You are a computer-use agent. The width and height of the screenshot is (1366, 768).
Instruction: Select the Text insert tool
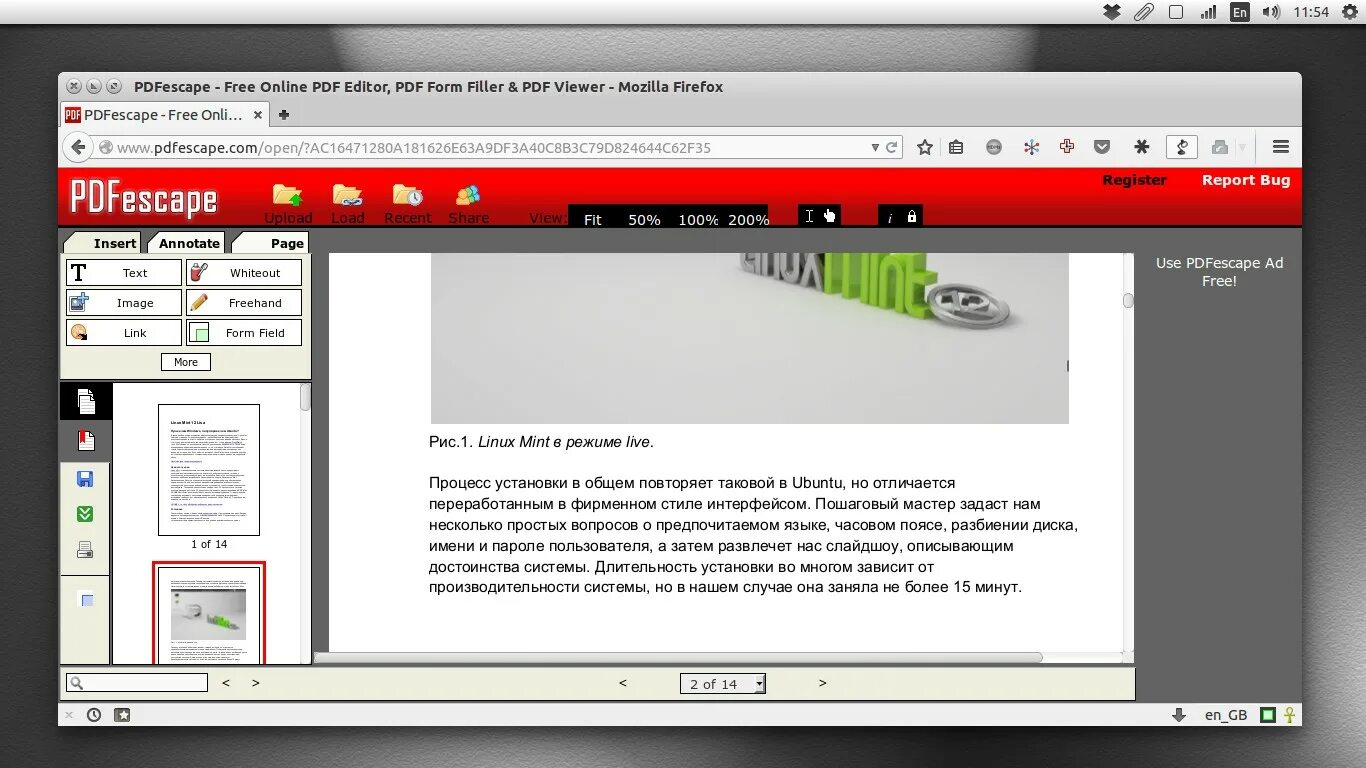tap(124, 273)
